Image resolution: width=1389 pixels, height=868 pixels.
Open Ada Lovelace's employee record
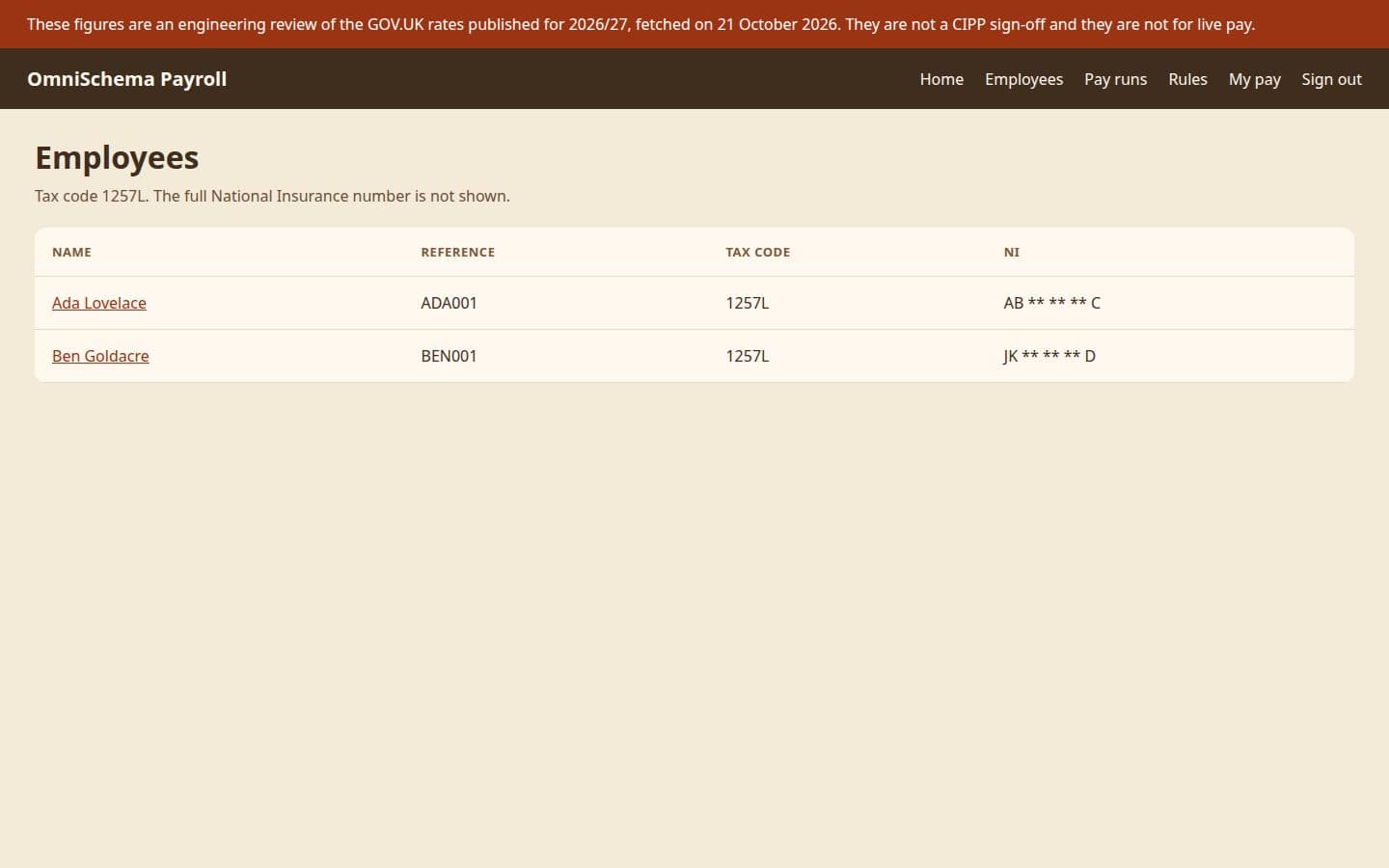(99, 303)
